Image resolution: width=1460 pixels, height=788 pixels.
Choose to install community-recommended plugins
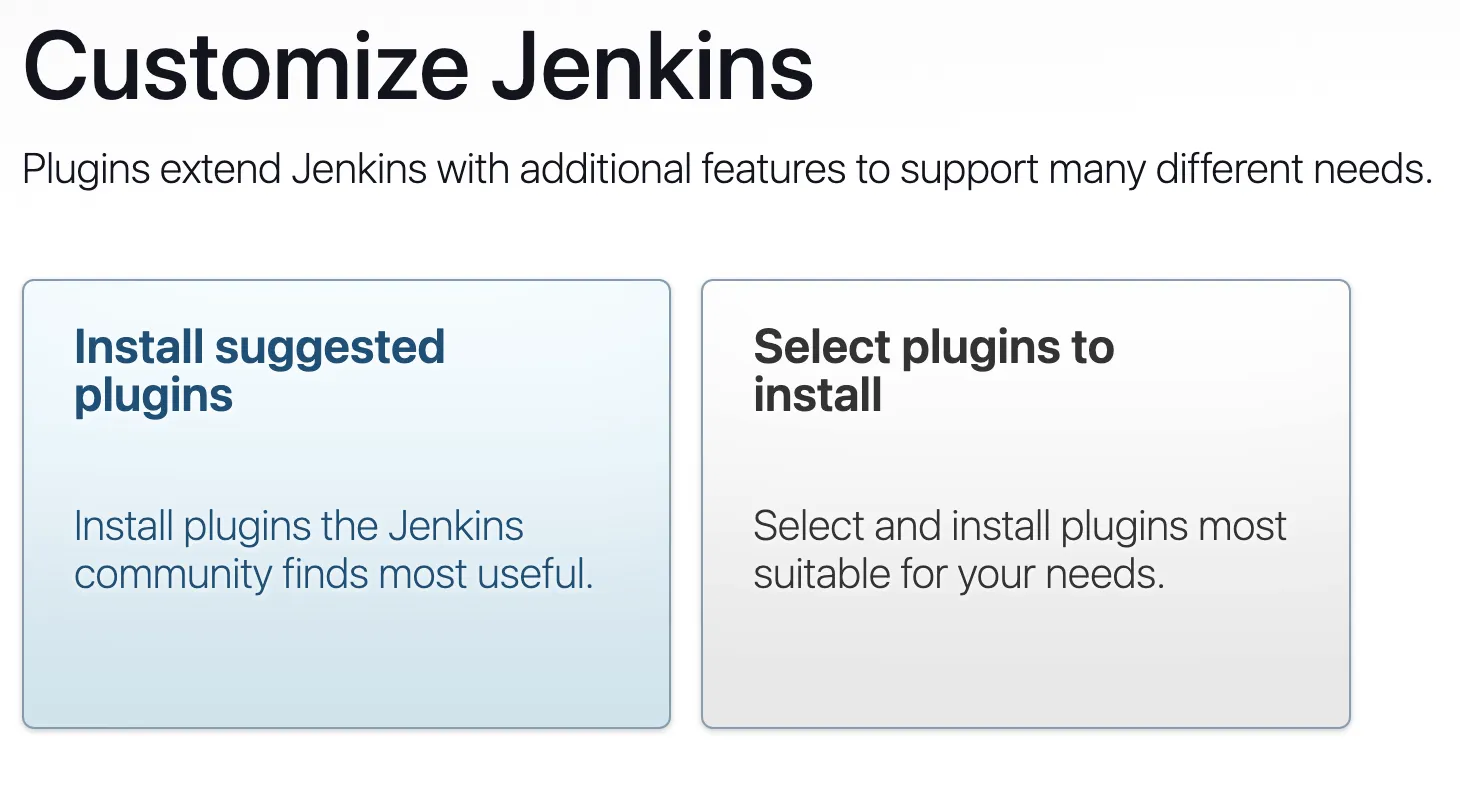tap(346, 500)
